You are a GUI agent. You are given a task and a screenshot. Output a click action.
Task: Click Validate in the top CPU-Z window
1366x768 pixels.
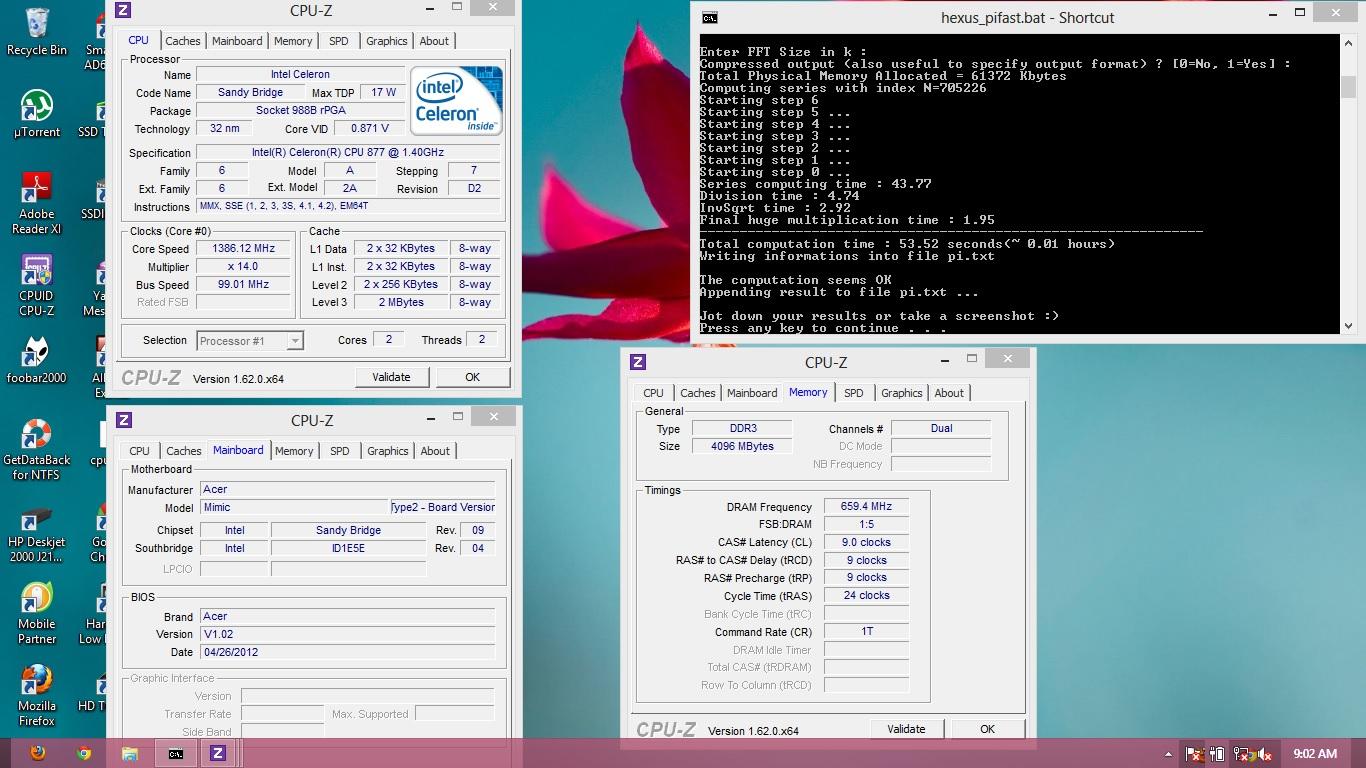point(391,377)
